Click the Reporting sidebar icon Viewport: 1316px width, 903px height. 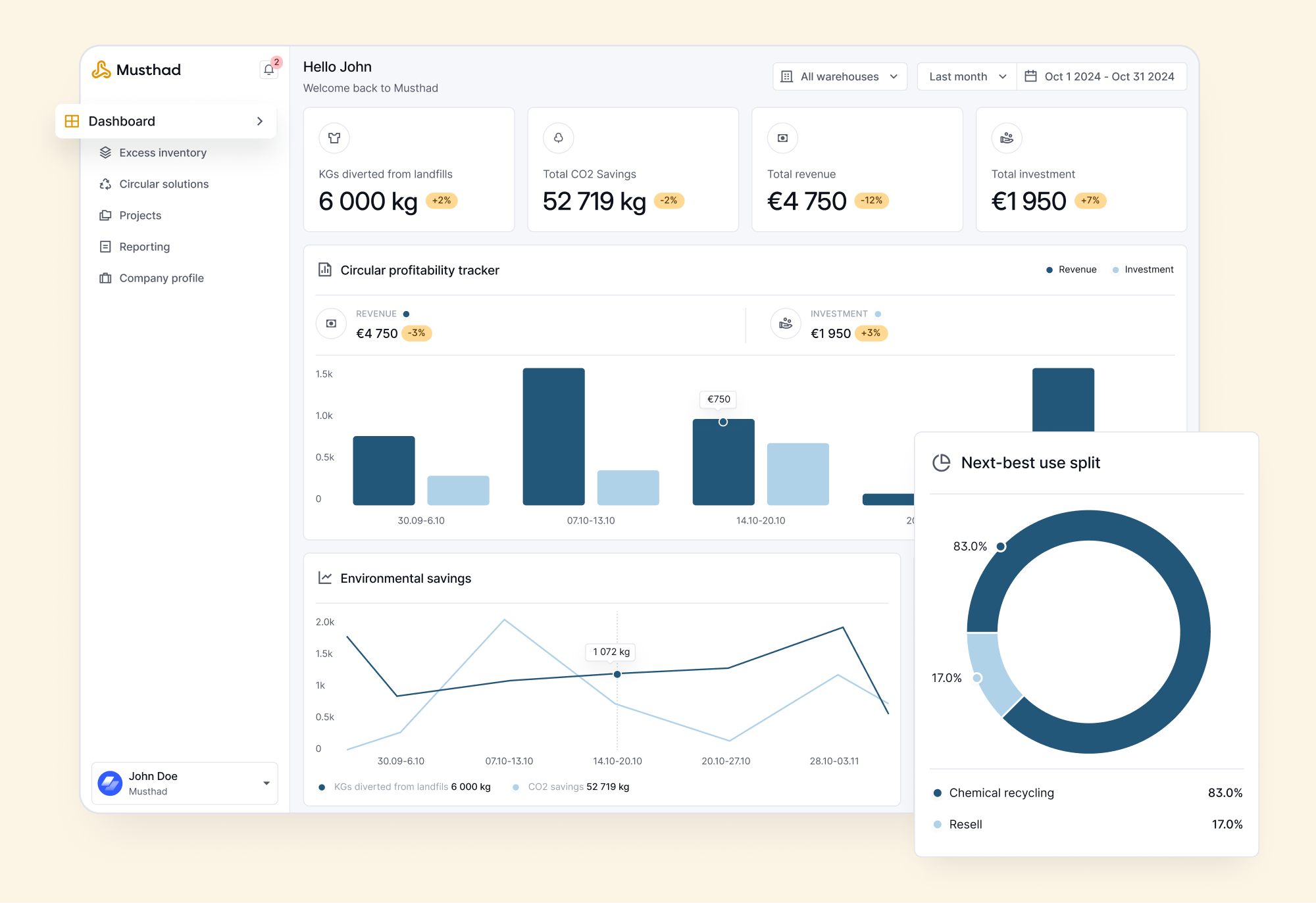(106, 246)
